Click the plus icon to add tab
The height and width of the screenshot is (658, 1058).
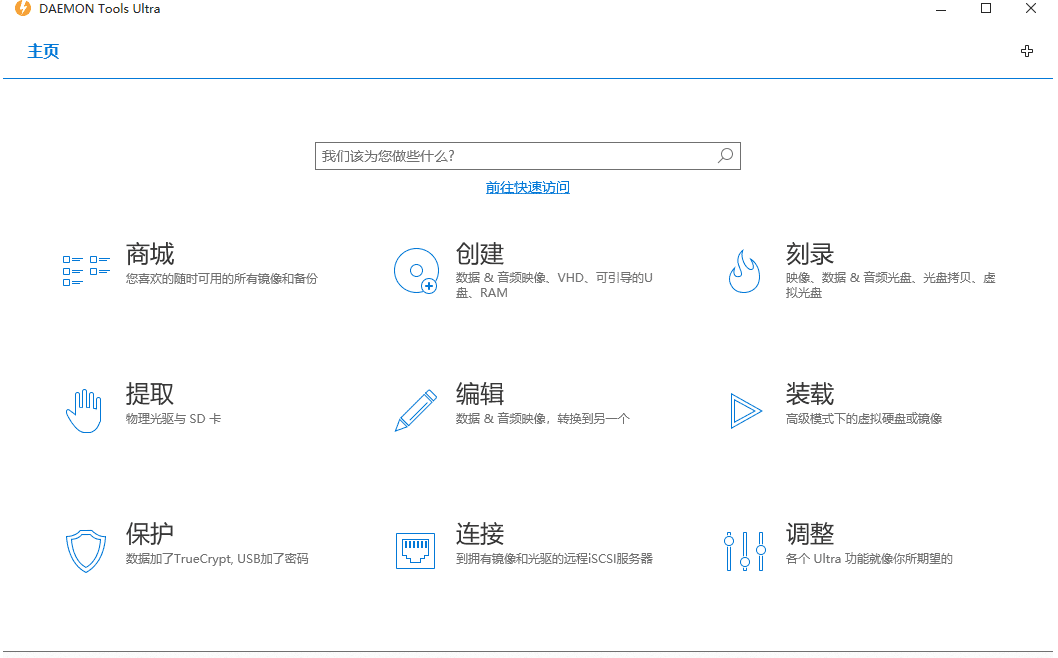click(1027, 51)
